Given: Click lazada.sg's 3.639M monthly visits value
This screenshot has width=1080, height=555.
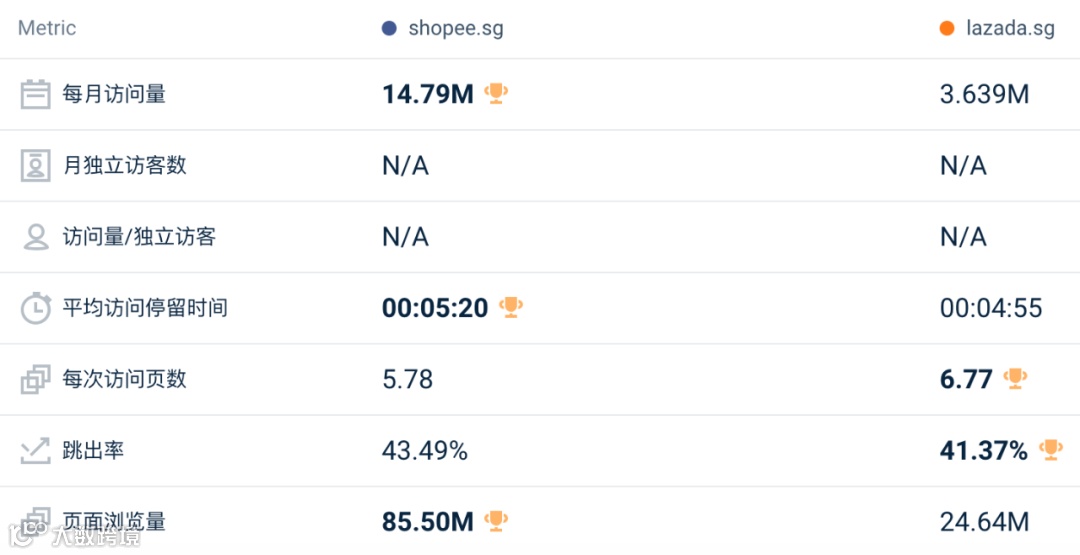Looking at the screenshot, I should 984,94.
